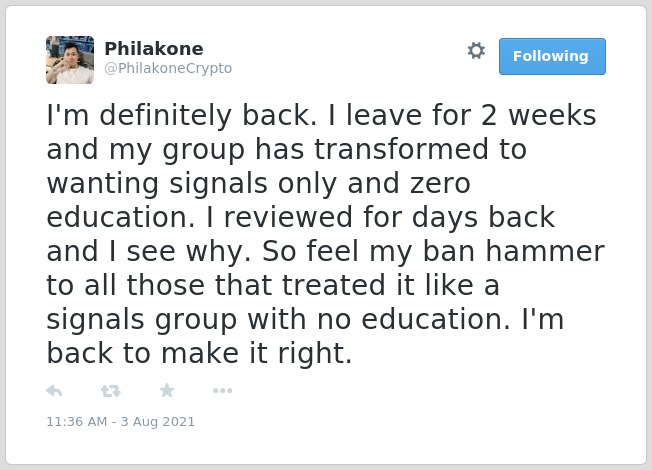View Philakone's avatar photo
Image resolution: width=652 pixels, height=470 pixels.
pos(70,60)
